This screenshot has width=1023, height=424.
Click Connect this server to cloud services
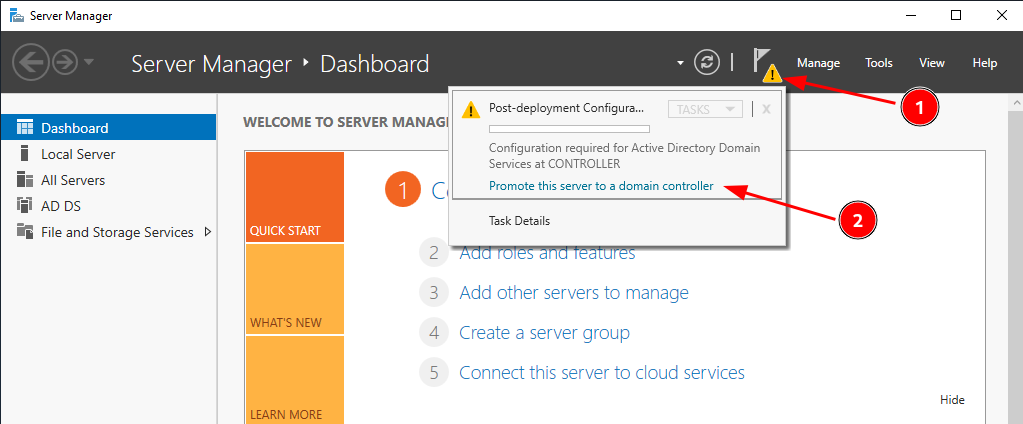[602, 372]
